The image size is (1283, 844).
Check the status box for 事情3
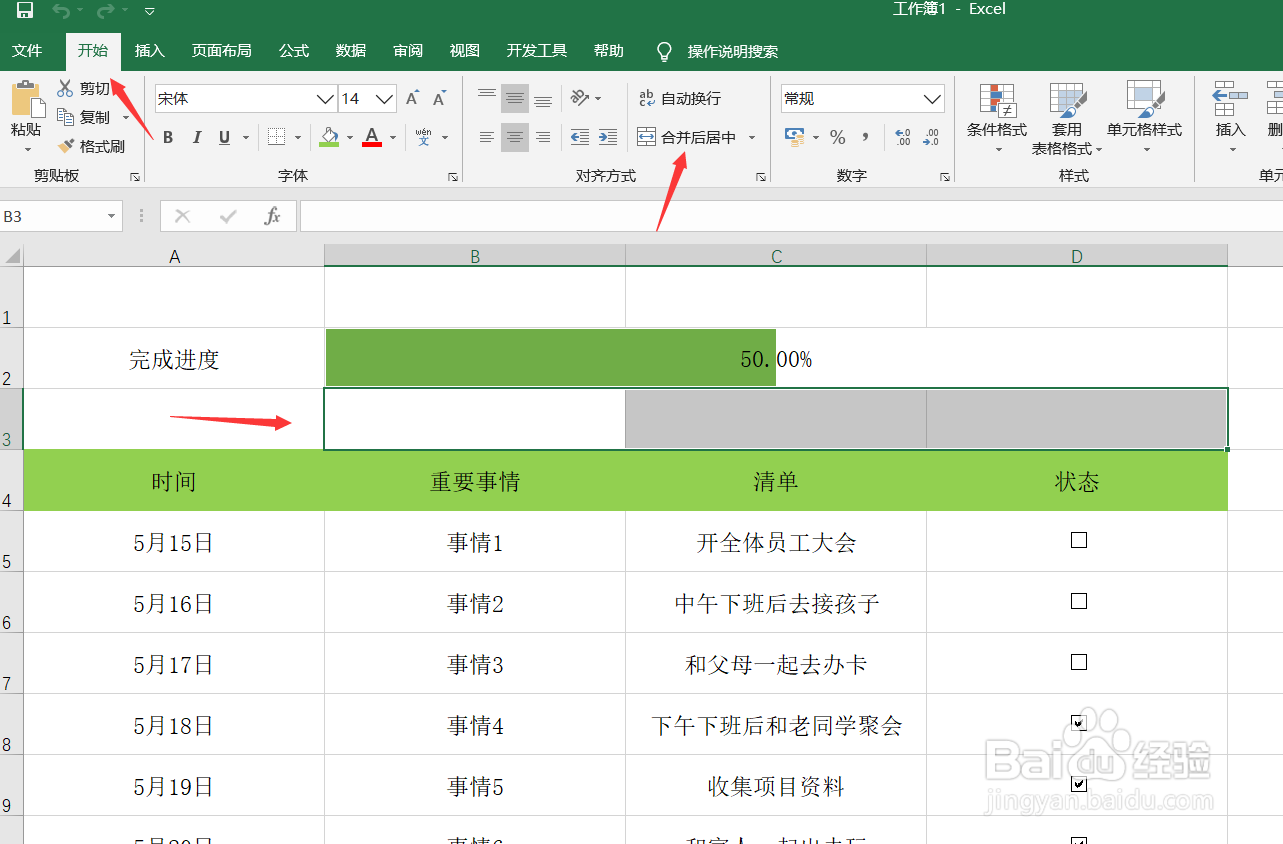pyautogui.click(x=1077, y=662)
